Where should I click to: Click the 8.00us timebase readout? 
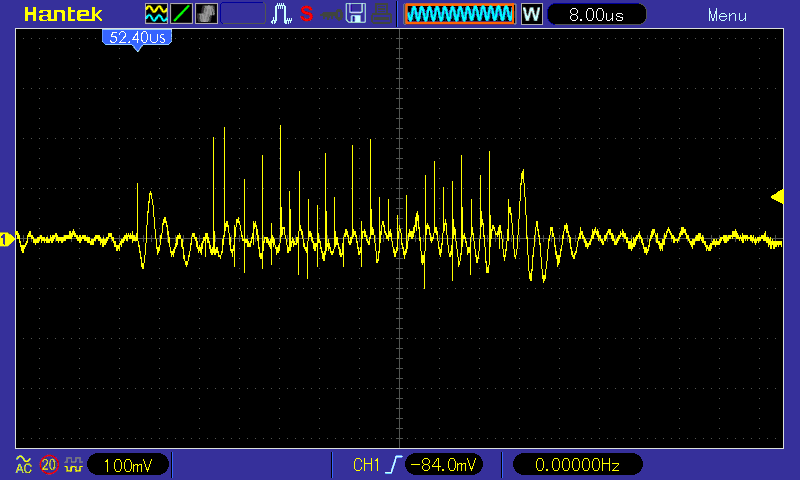tap(596, 14)
